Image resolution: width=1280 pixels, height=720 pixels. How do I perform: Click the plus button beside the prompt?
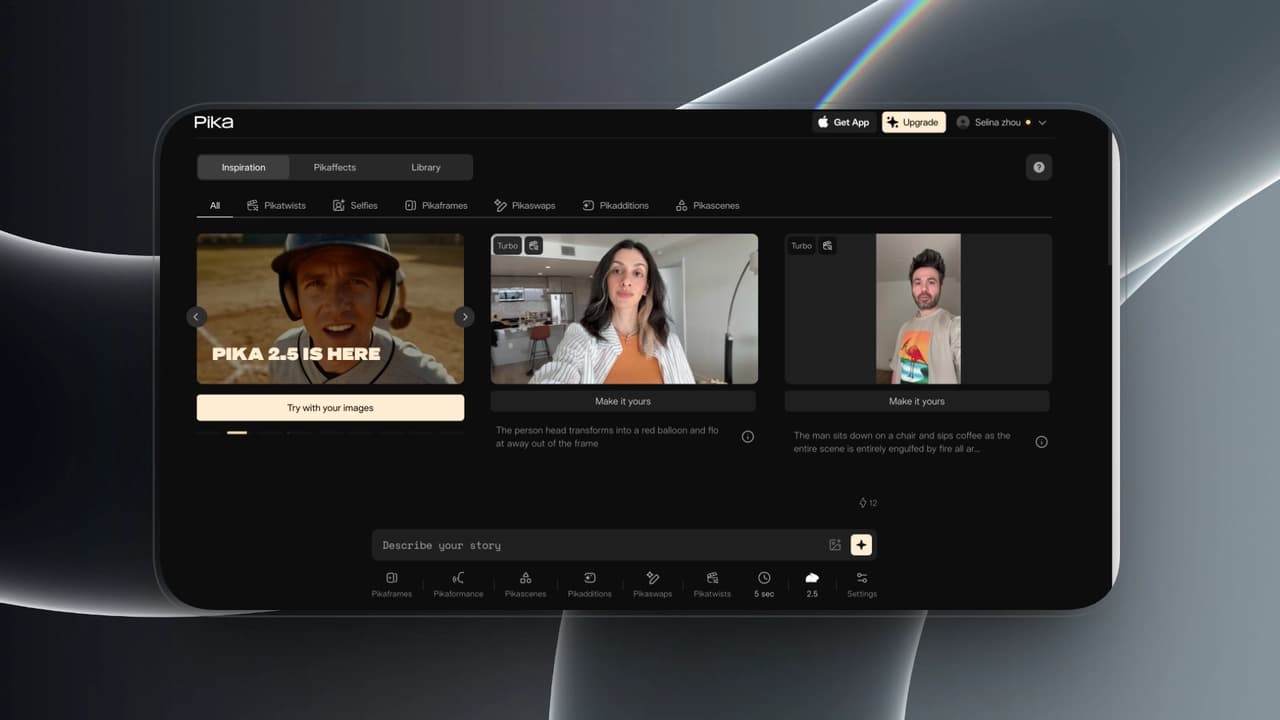pyautogui.click(x=862, y=545)
